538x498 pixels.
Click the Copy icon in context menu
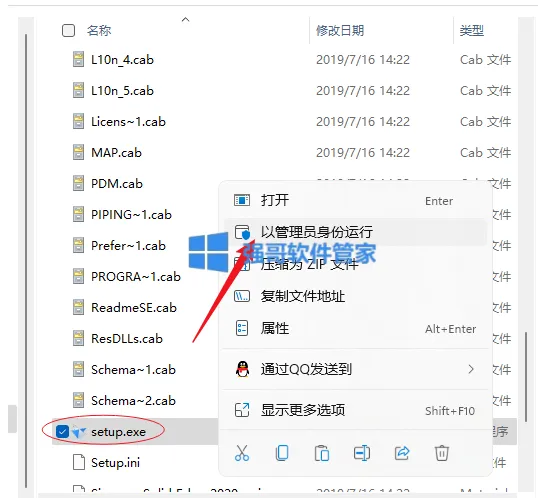point(282,453)
